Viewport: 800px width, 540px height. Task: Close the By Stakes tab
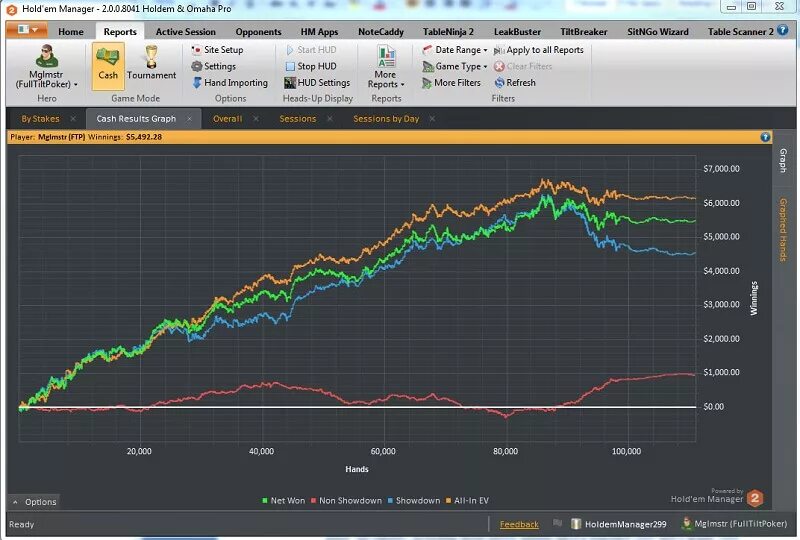pyautogui.click(x=73, y=118)
